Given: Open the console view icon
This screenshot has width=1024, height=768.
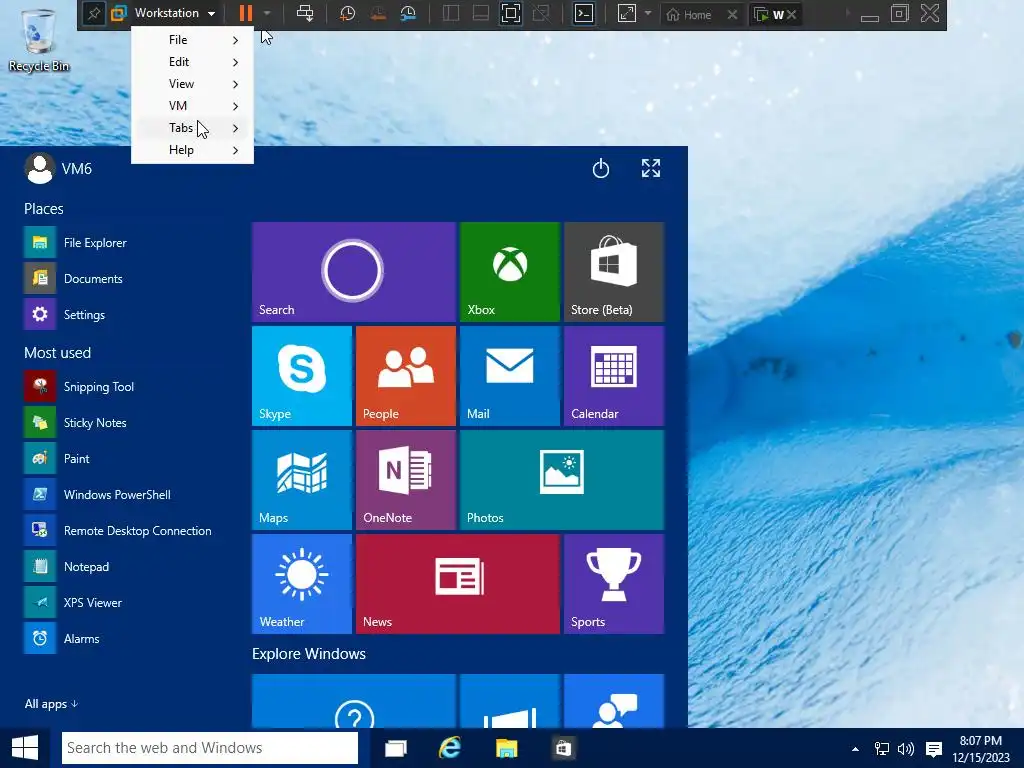Looking at the screenshot, I should pyautogui.click(x=584, y=13).
